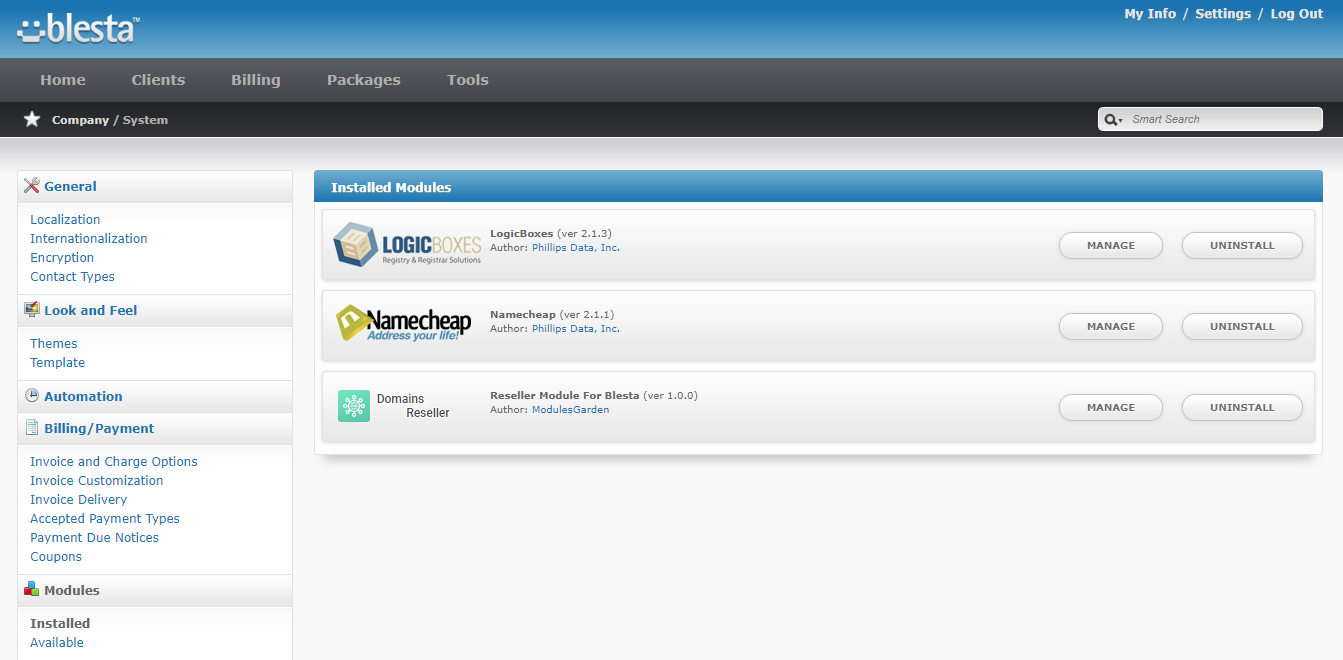1343x660 pixels.
Task: Collapse the Billing/Payment sidebar section
Action: pyautogui.click(x=97, y=428)
